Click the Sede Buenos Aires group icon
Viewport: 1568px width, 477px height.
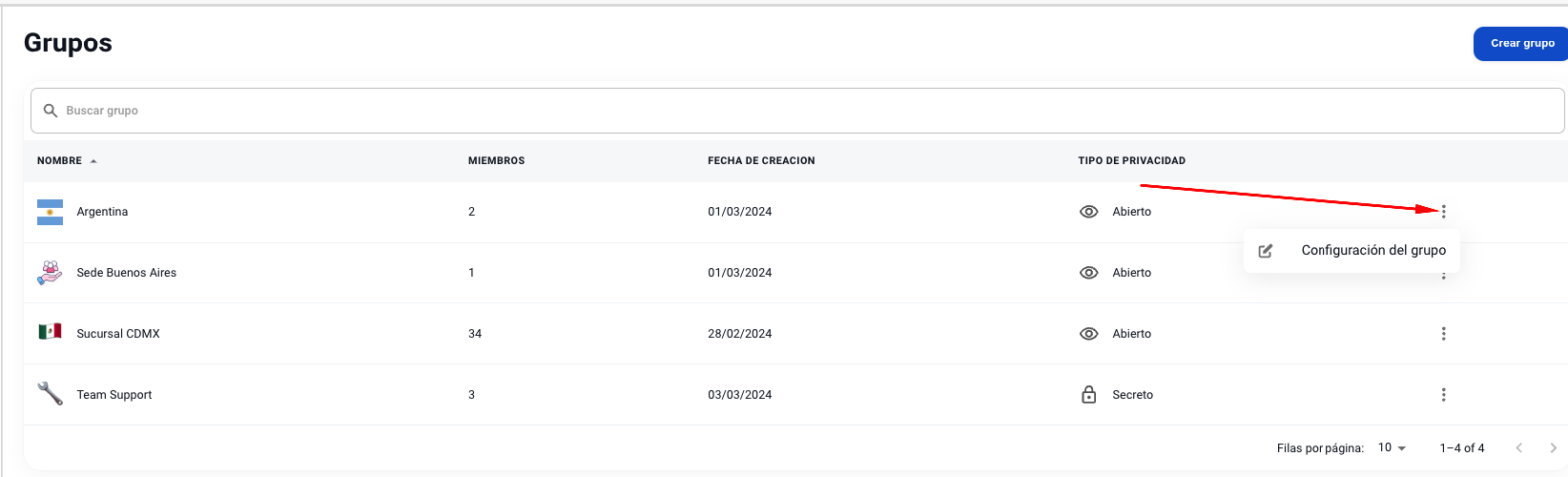(x=50, y=273)
